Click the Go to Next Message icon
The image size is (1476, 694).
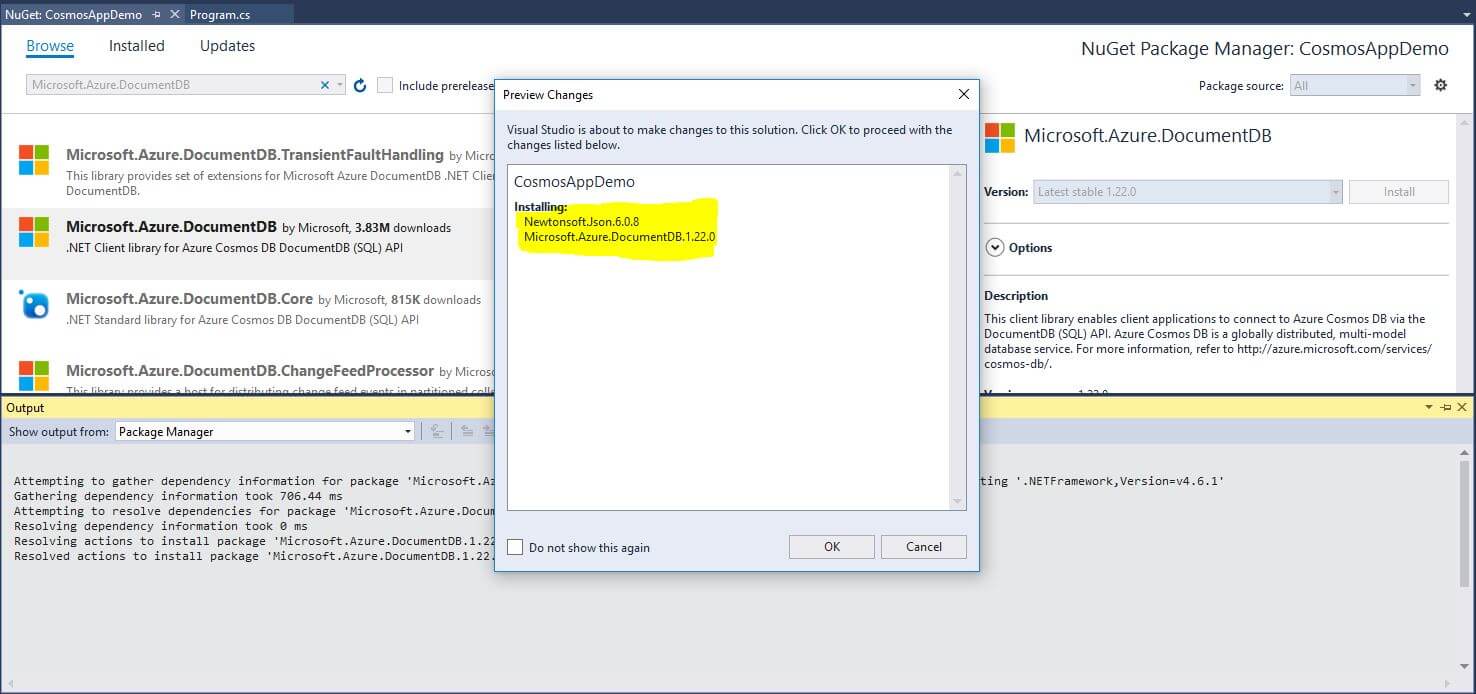(x=488, y=432)
